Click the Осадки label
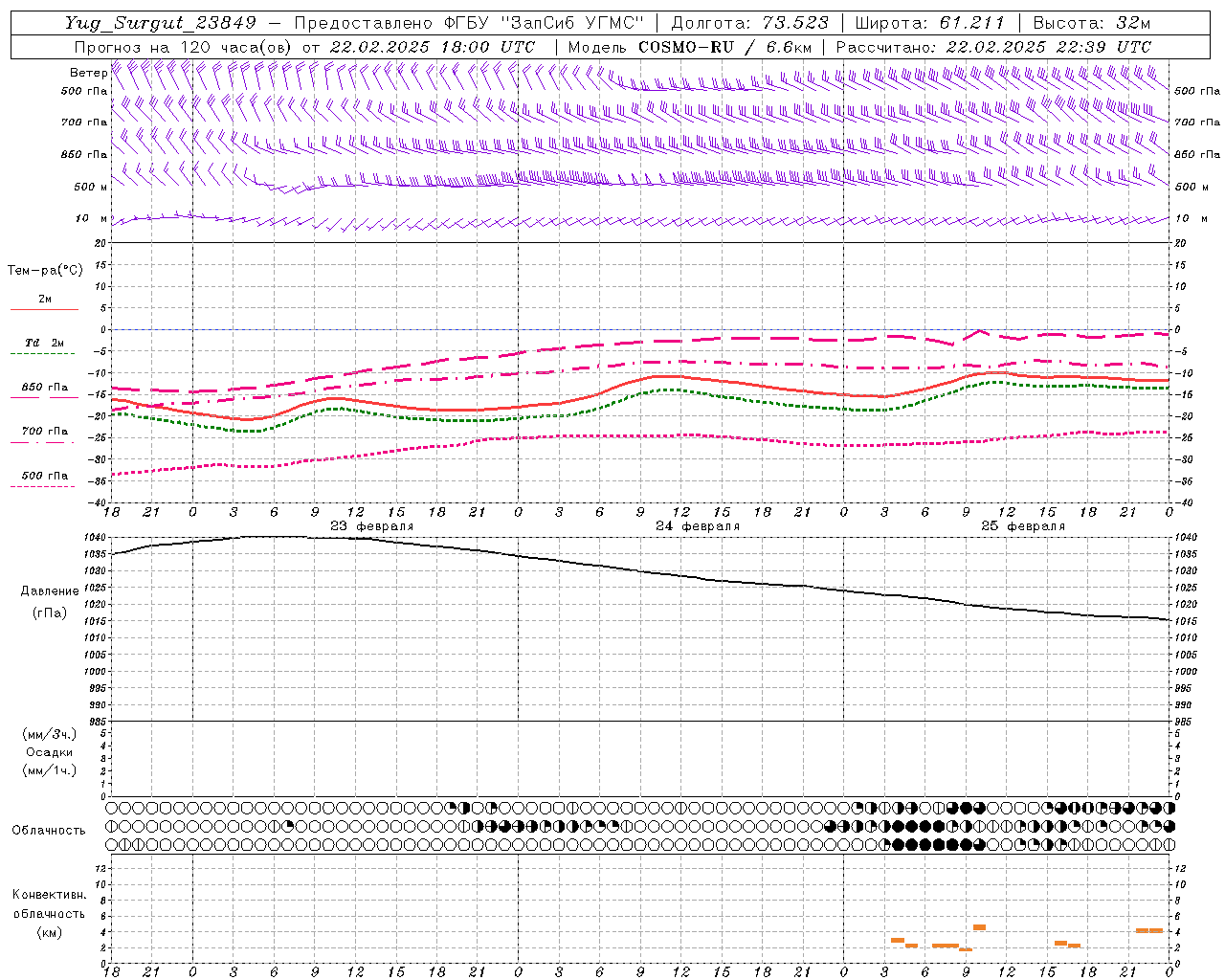Image resolution: width=1225 pixels, height=980 pixels. (50, 752)
